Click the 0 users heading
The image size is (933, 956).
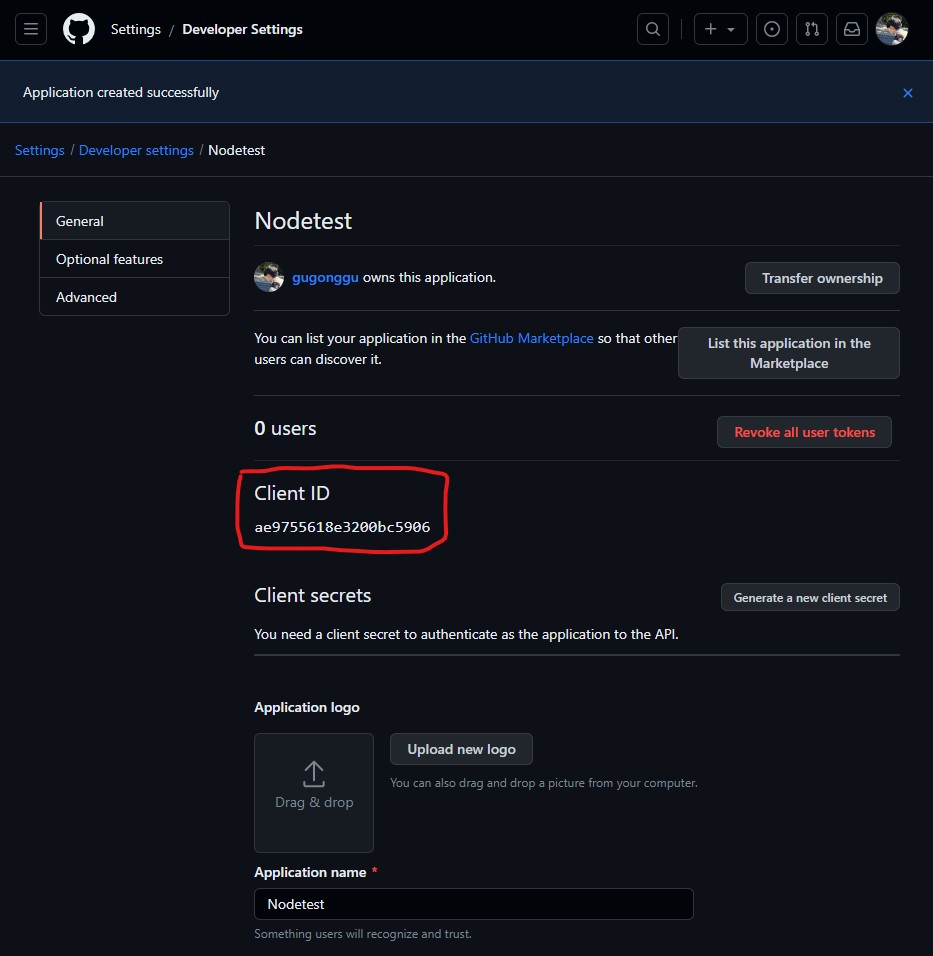pyautogui.click(x=285, y=429)
